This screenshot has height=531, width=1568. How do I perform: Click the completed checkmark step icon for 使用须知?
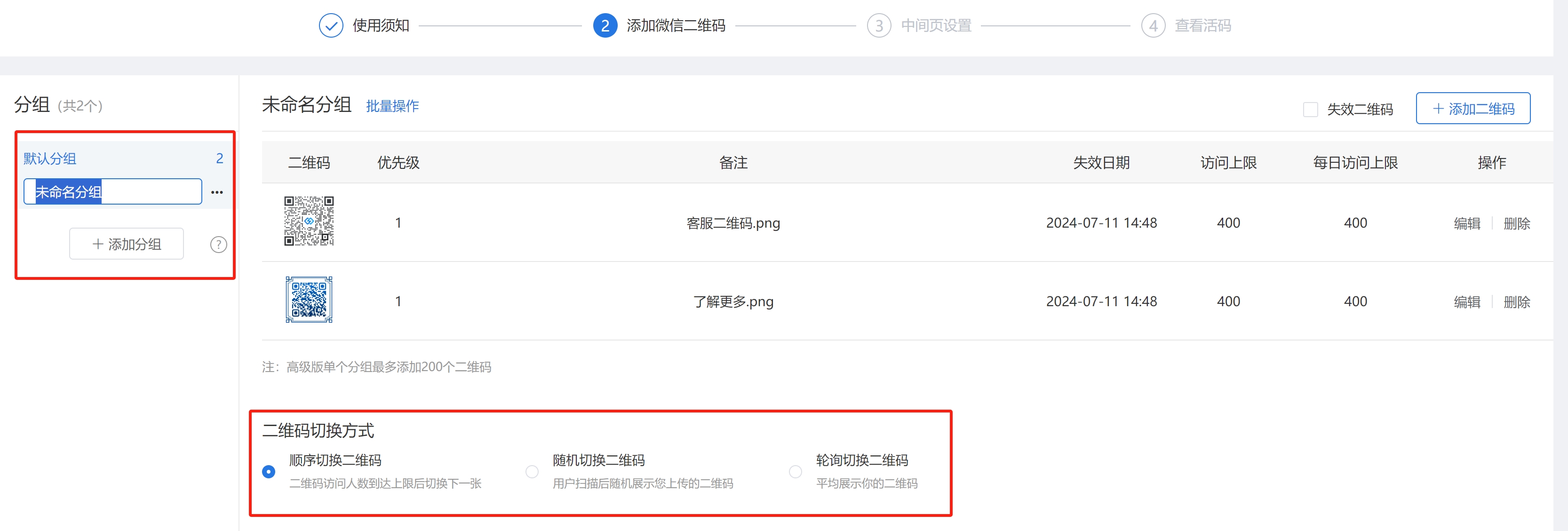[331, 25]
